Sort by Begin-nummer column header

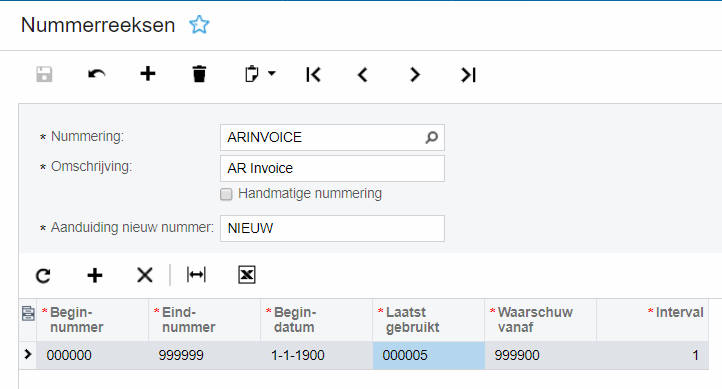point(93,320)
